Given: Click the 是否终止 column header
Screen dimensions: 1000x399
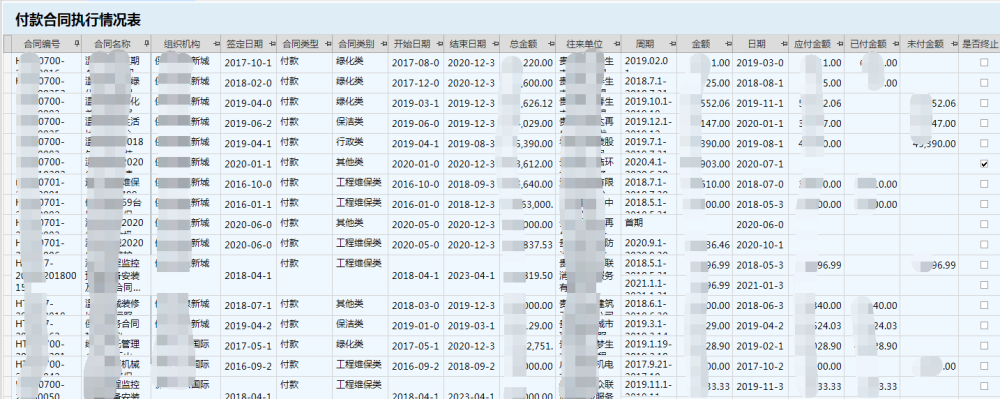Looking at the screenshot, I should tap(980, 44).
